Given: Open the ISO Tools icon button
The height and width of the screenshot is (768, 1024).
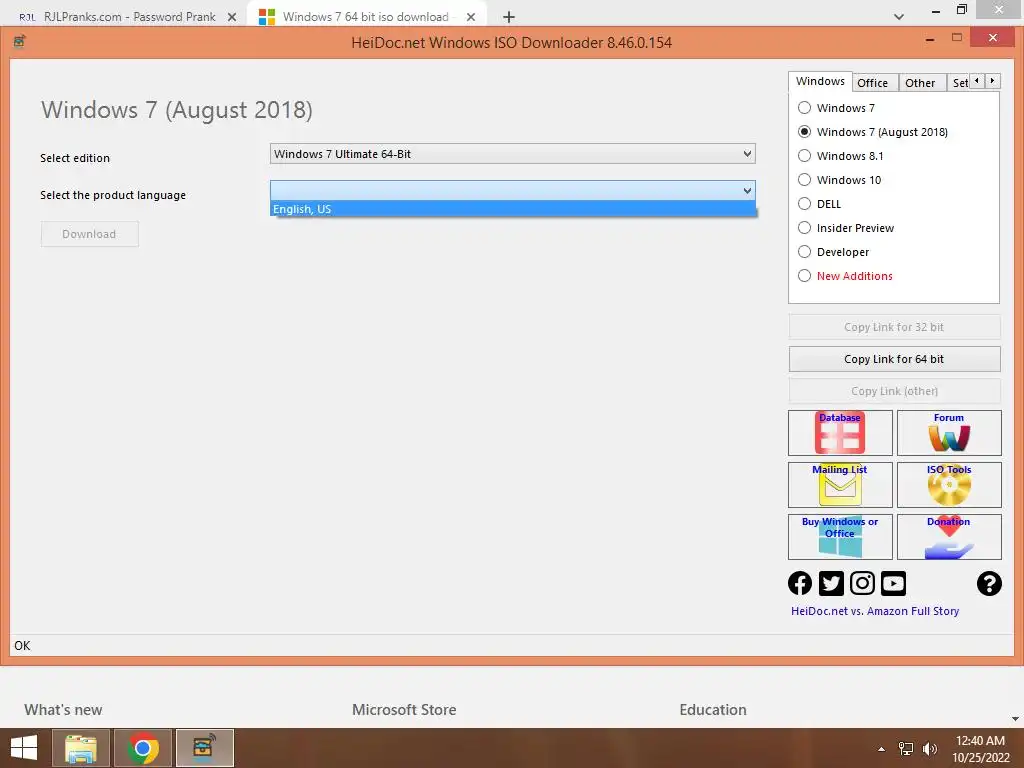Looking at the screenshot, I should click(x=949, y=485).
